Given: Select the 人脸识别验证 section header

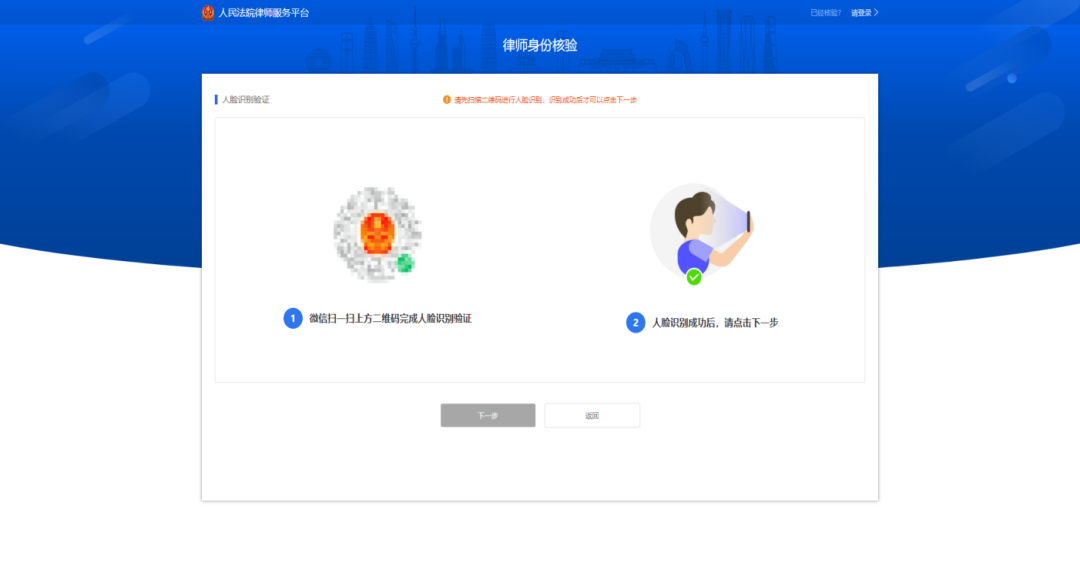Looking at the screenshot, I should (x=245, y=100).
